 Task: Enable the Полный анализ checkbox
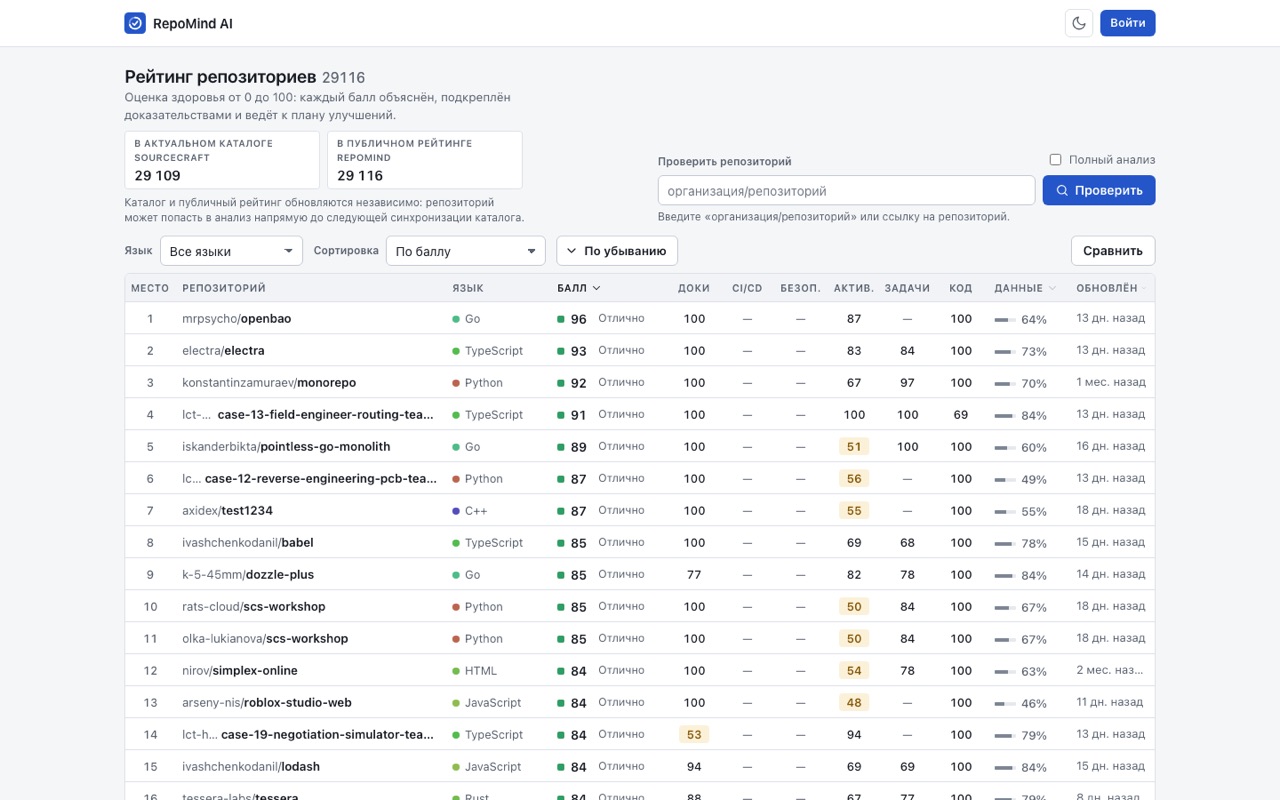(1055, 159)
